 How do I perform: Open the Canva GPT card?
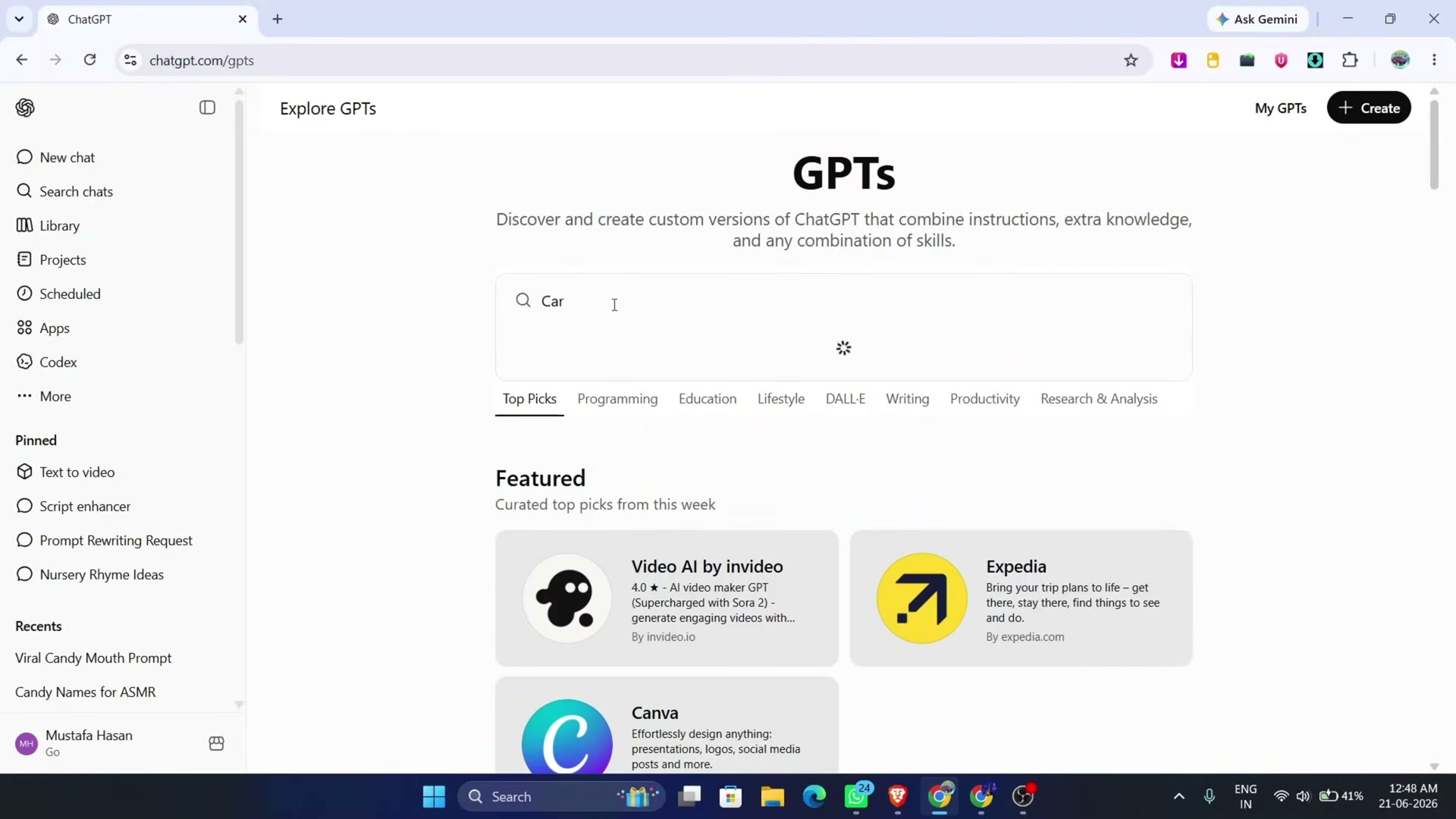pyautogui.click(x=667, y=726)
